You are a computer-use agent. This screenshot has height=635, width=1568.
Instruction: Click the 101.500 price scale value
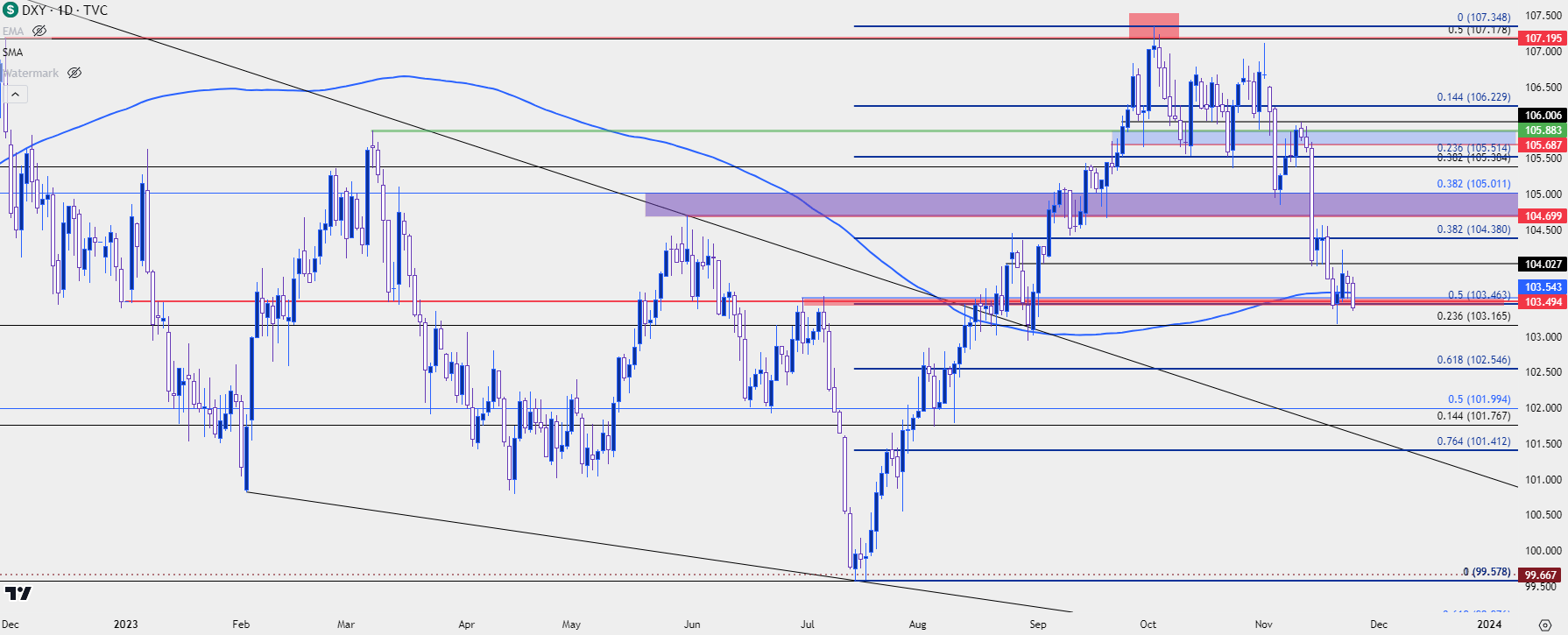1543,444
